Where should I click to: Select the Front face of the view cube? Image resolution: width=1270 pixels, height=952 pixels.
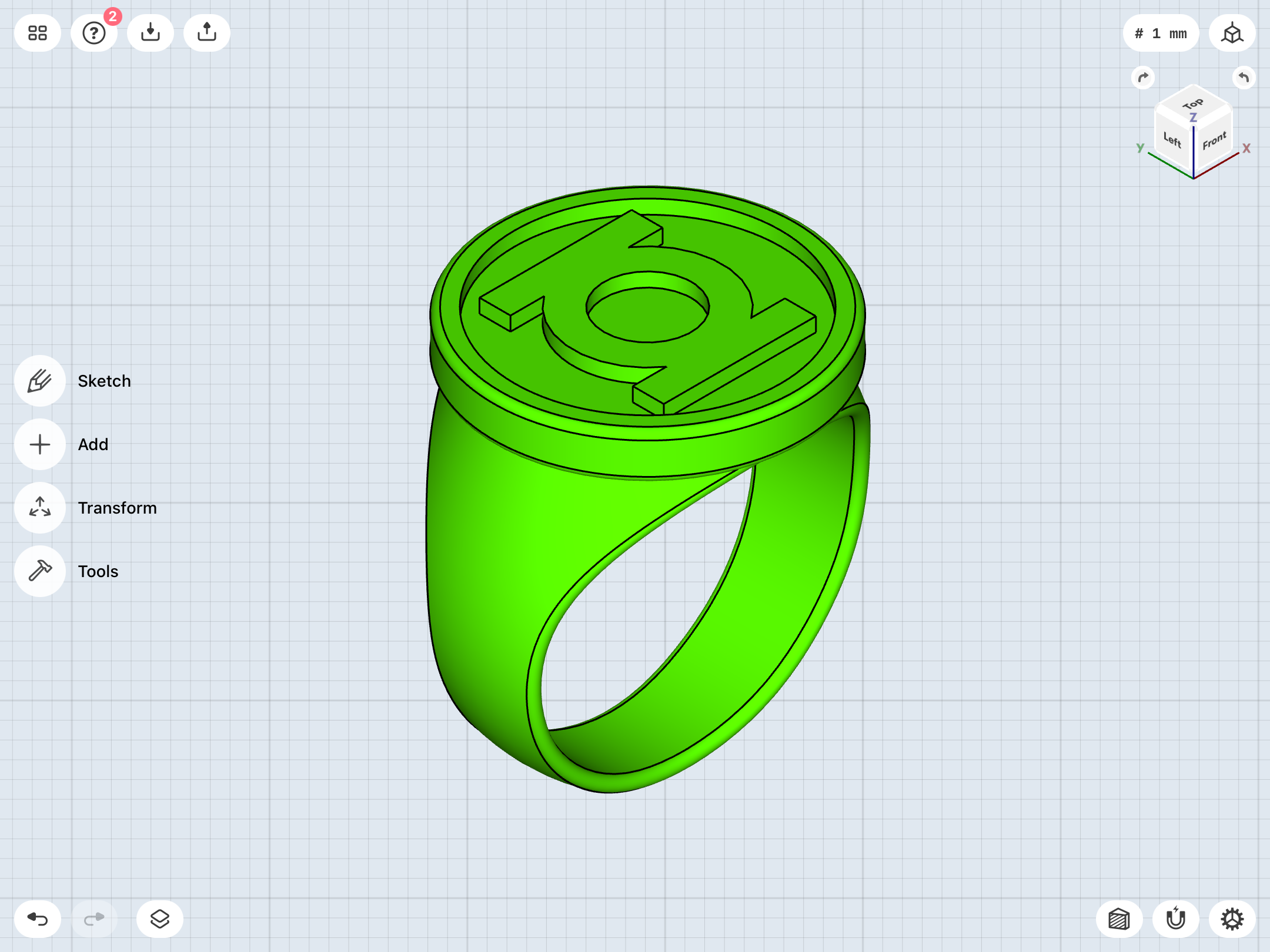(1214, 141)
